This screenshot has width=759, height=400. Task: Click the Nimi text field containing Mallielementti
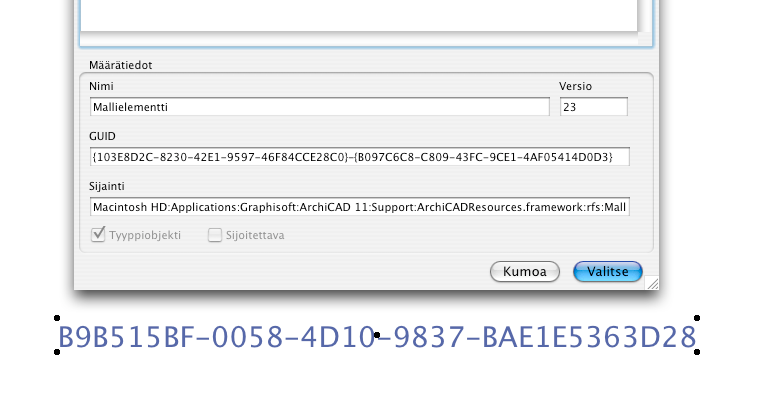coord(318,107)
